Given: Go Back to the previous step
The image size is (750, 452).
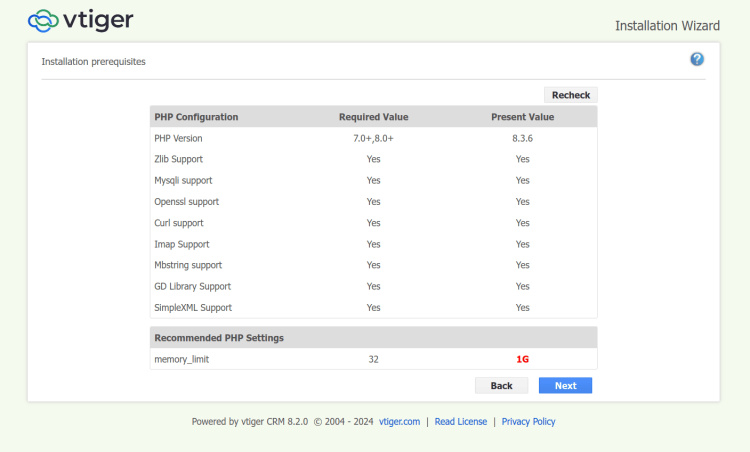Looking at the screenshot, I should pyautogui.click(x=501, y=385).
